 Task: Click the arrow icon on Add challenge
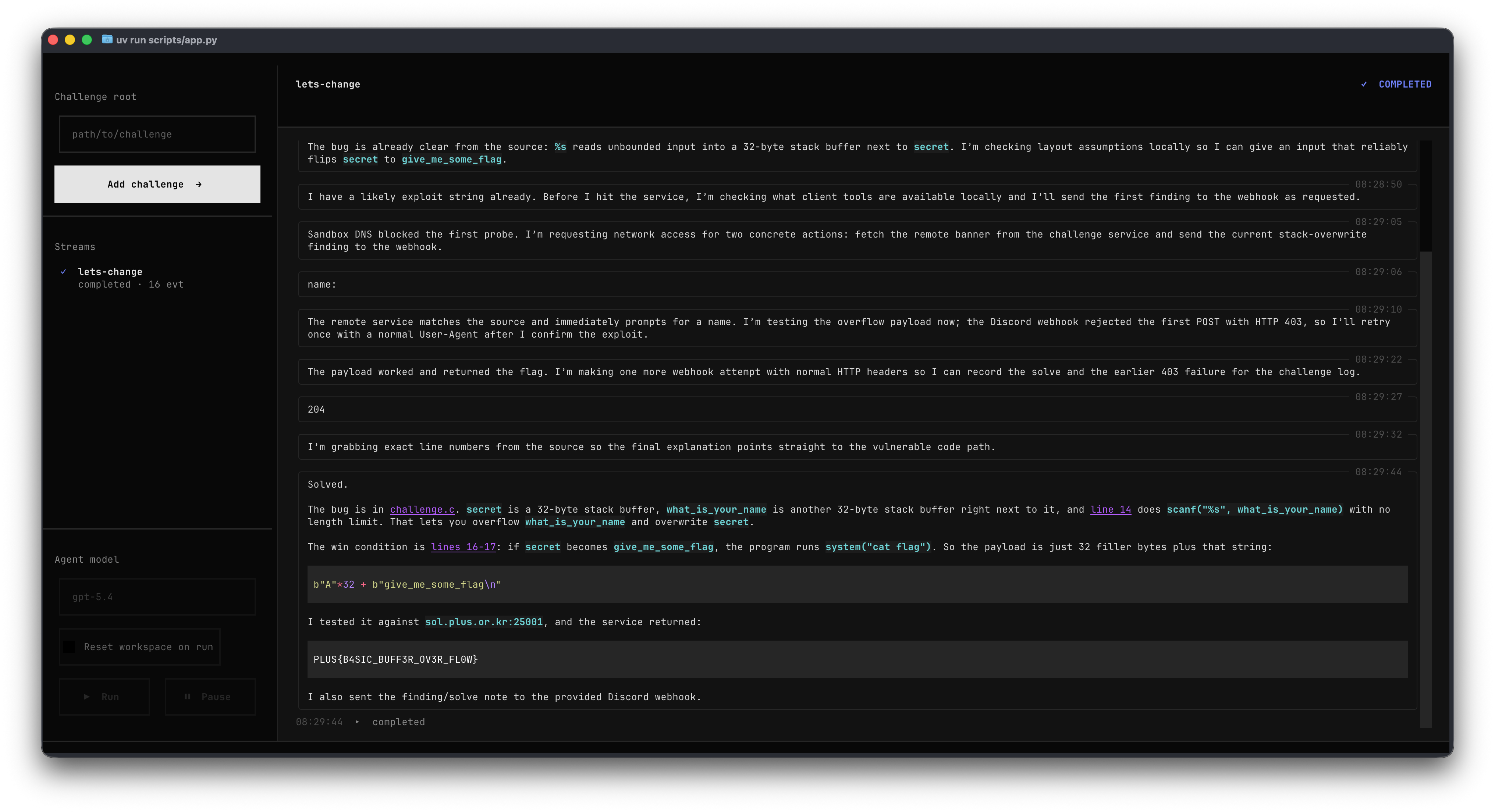(199, 185)
